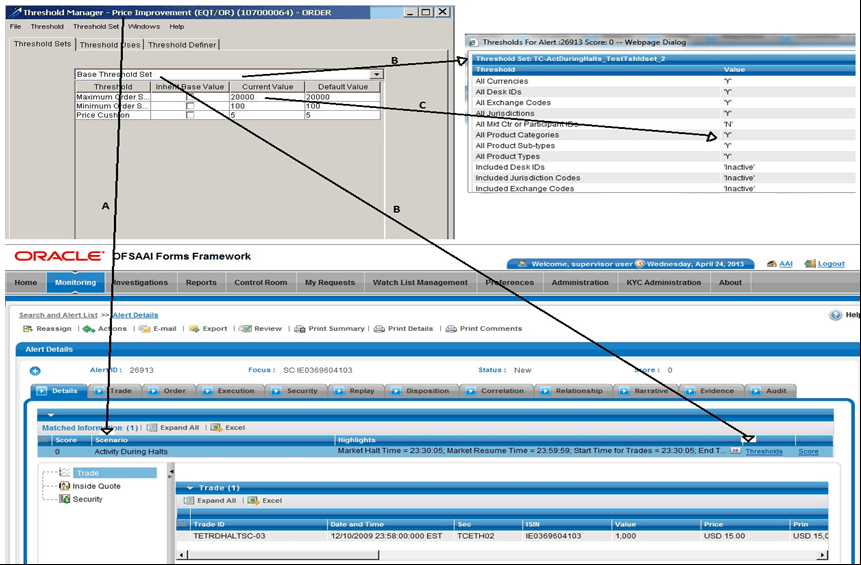Click the Webpage Dialog browser icon
This screenshot has height=565, width=861.
(x=472, y=42)
